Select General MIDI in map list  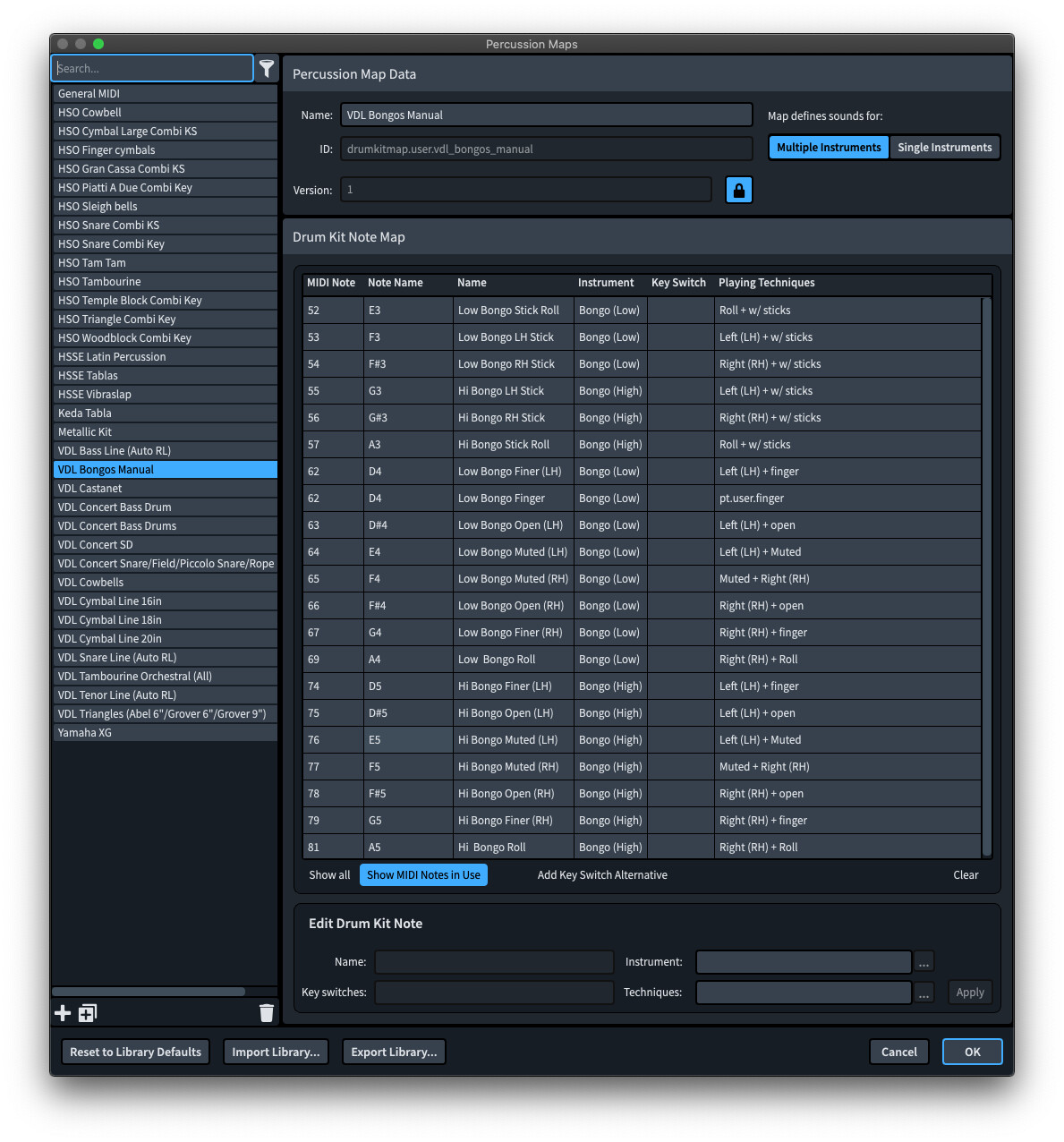165,93
